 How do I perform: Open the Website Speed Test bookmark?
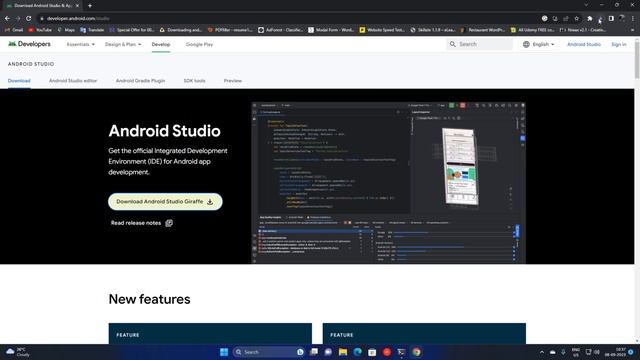click(382, 30)
